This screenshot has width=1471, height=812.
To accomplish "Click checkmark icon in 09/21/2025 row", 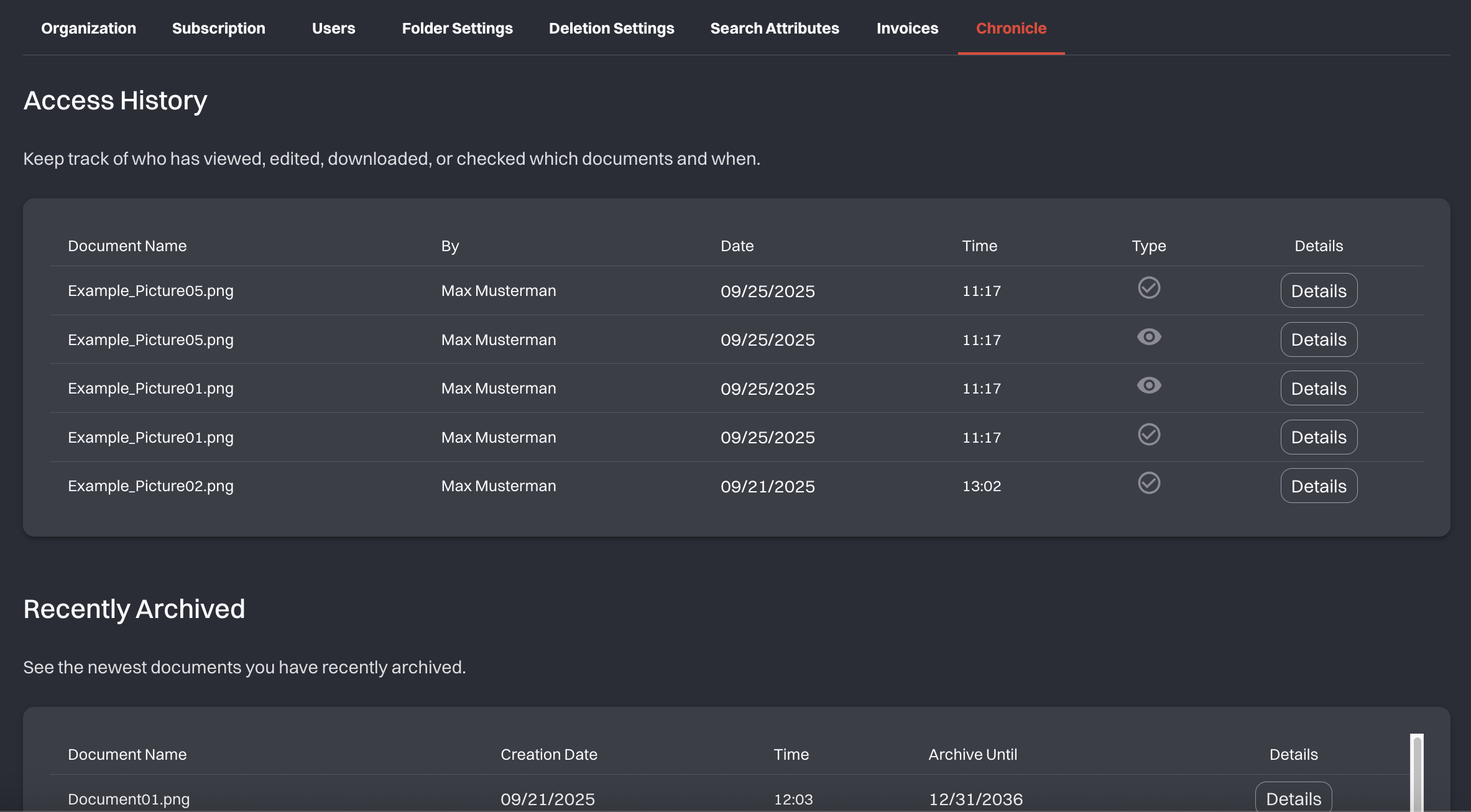I will (x=1148, y=483).
